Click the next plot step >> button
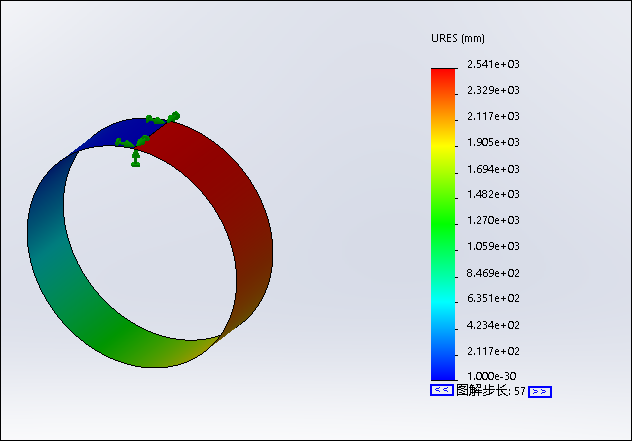 pyautogui.click(x=540, y=392)
